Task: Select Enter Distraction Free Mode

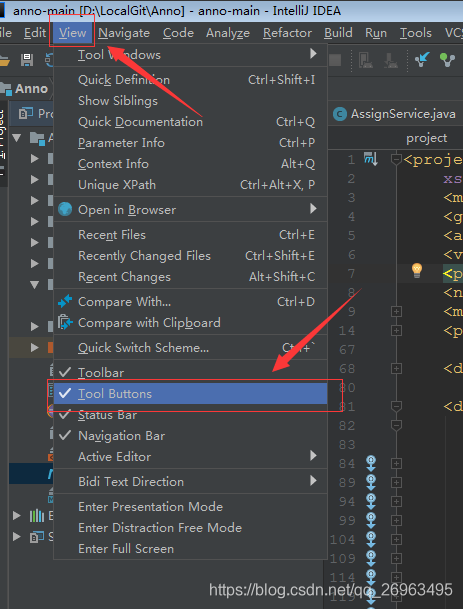Action: pyautogui.click(x=190, y=527)
